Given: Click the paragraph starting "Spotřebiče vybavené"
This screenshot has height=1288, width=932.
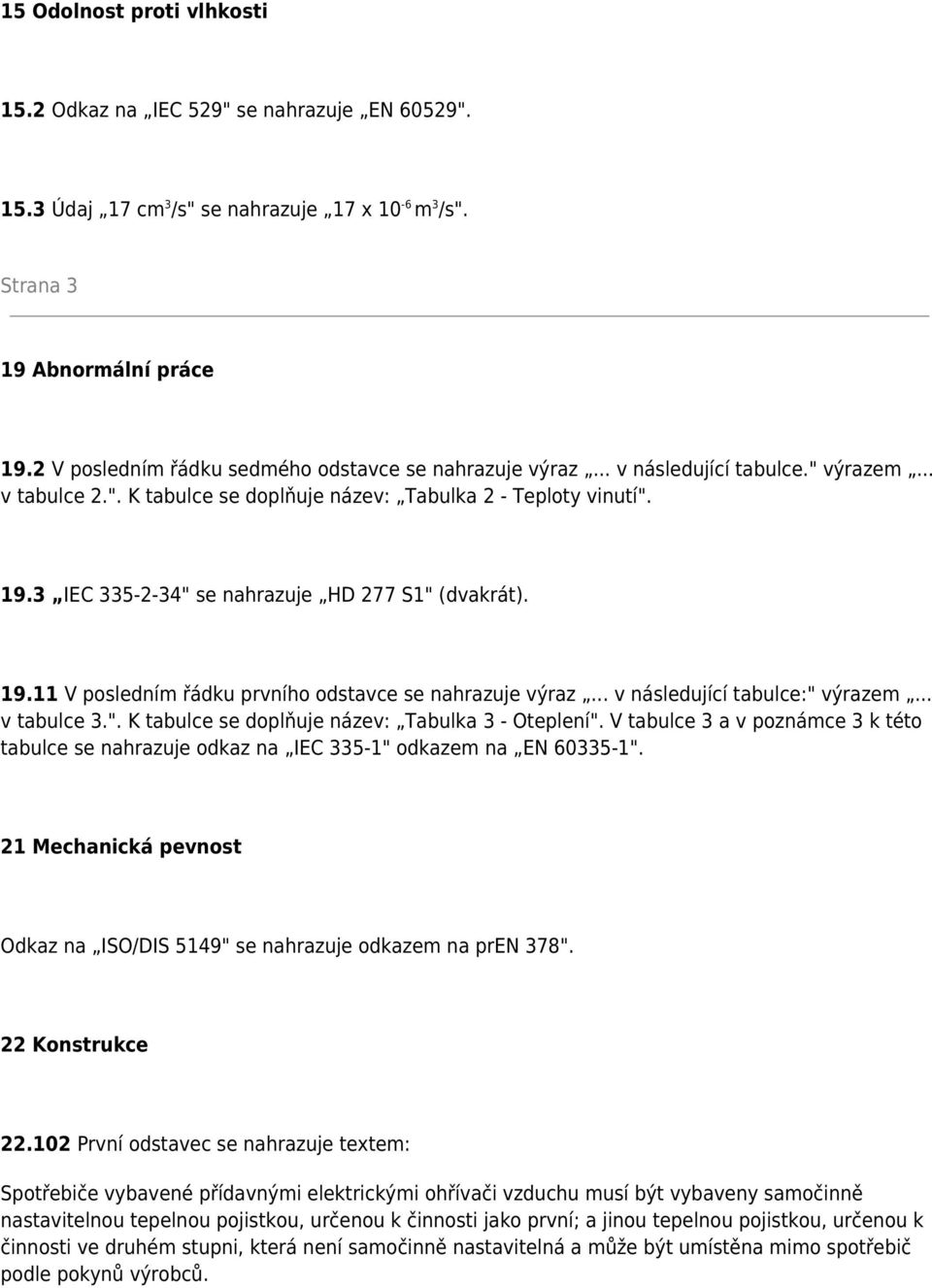Looking at the screenshot, I should point(462,1234).
